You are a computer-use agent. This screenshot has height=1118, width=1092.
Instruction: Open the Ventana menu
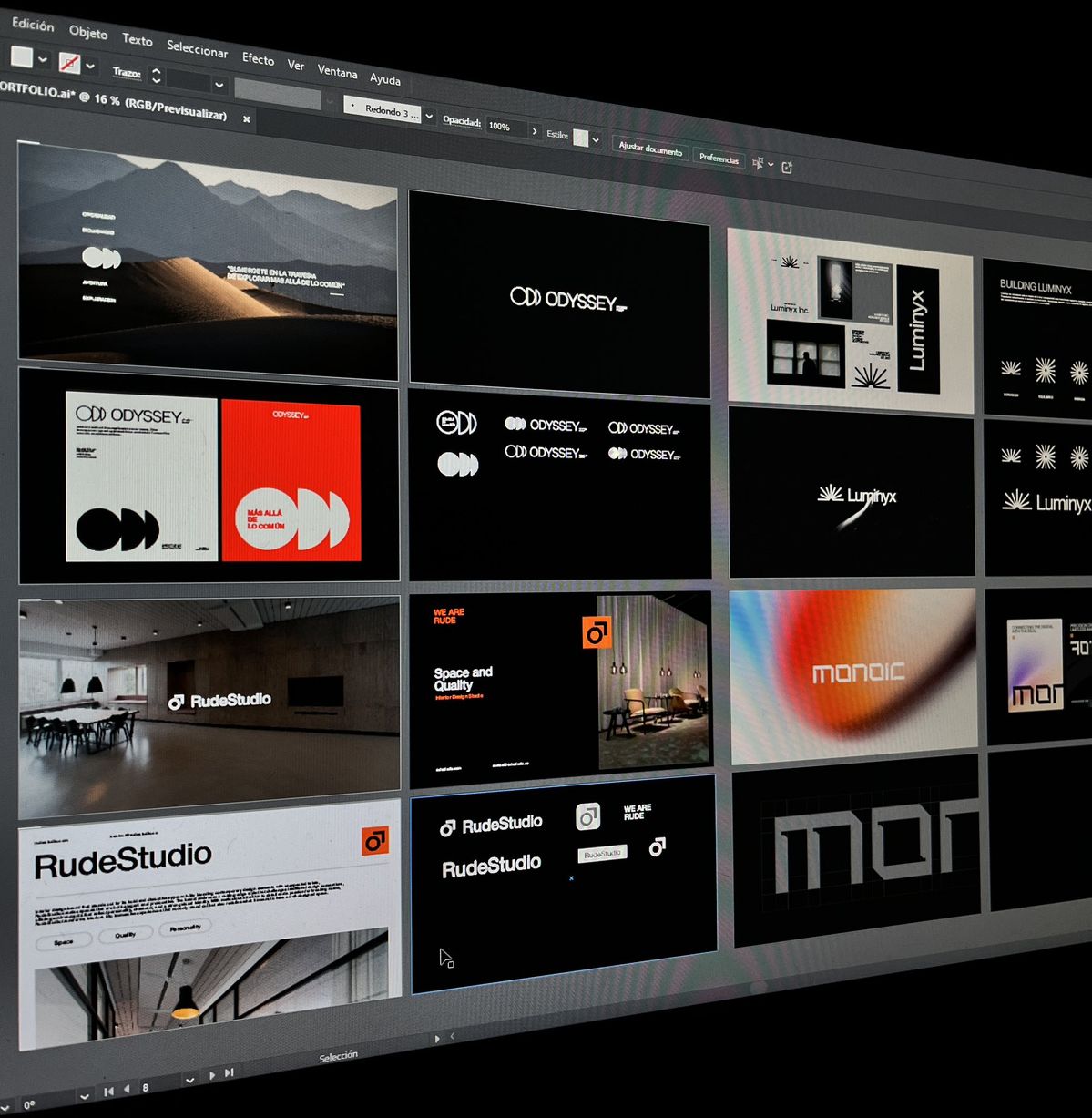[x=337, y=71]
